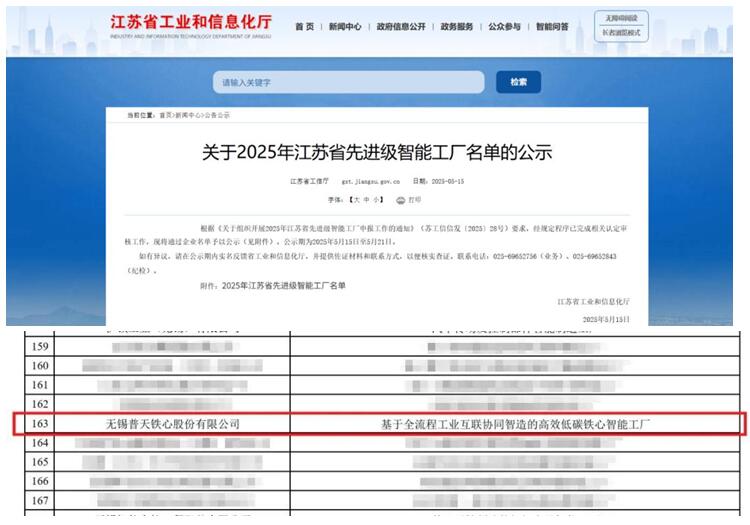The width and height of the screenshot is (750, 525).
Task: Click the keyword search input field
Action: (348, 82)
